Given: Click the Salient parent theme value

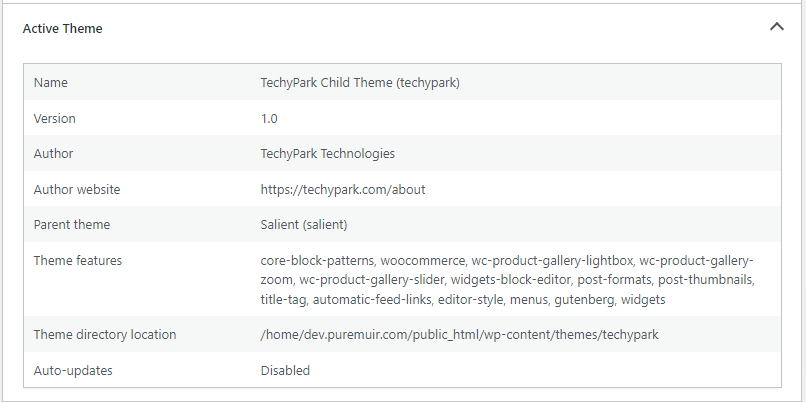Looking at the screenshot, I should pyautogui.click(x=304, y=225).
